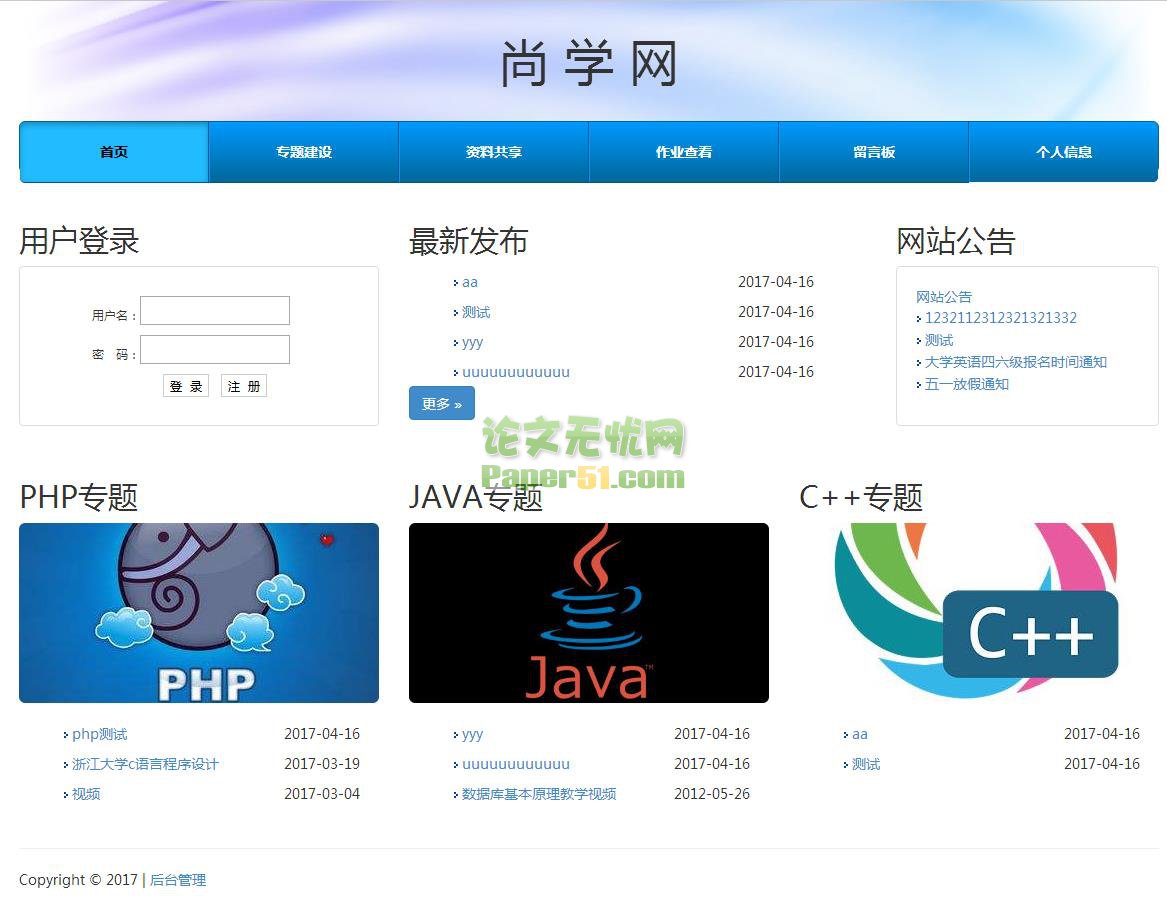The height and width of the screenshot is (905, 1167).
Task: Click the 尚学网 site title
Action: (588, 64)
